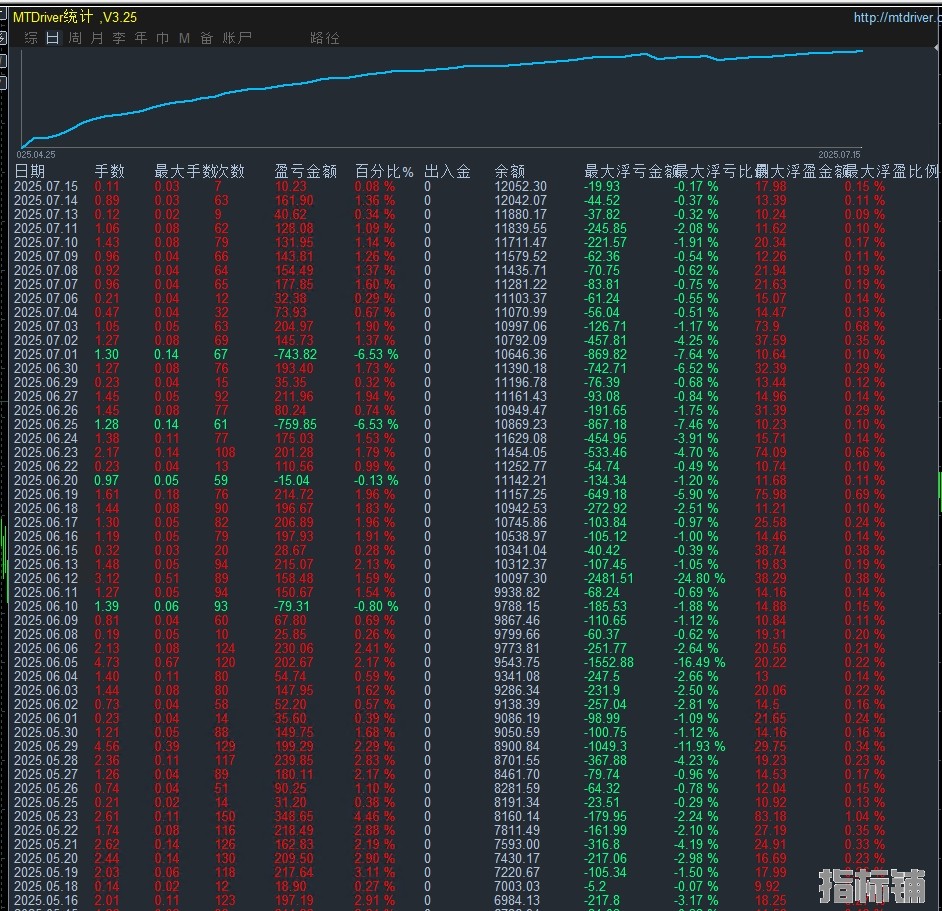Click the 百分比% column header

[x=384, y=172]
